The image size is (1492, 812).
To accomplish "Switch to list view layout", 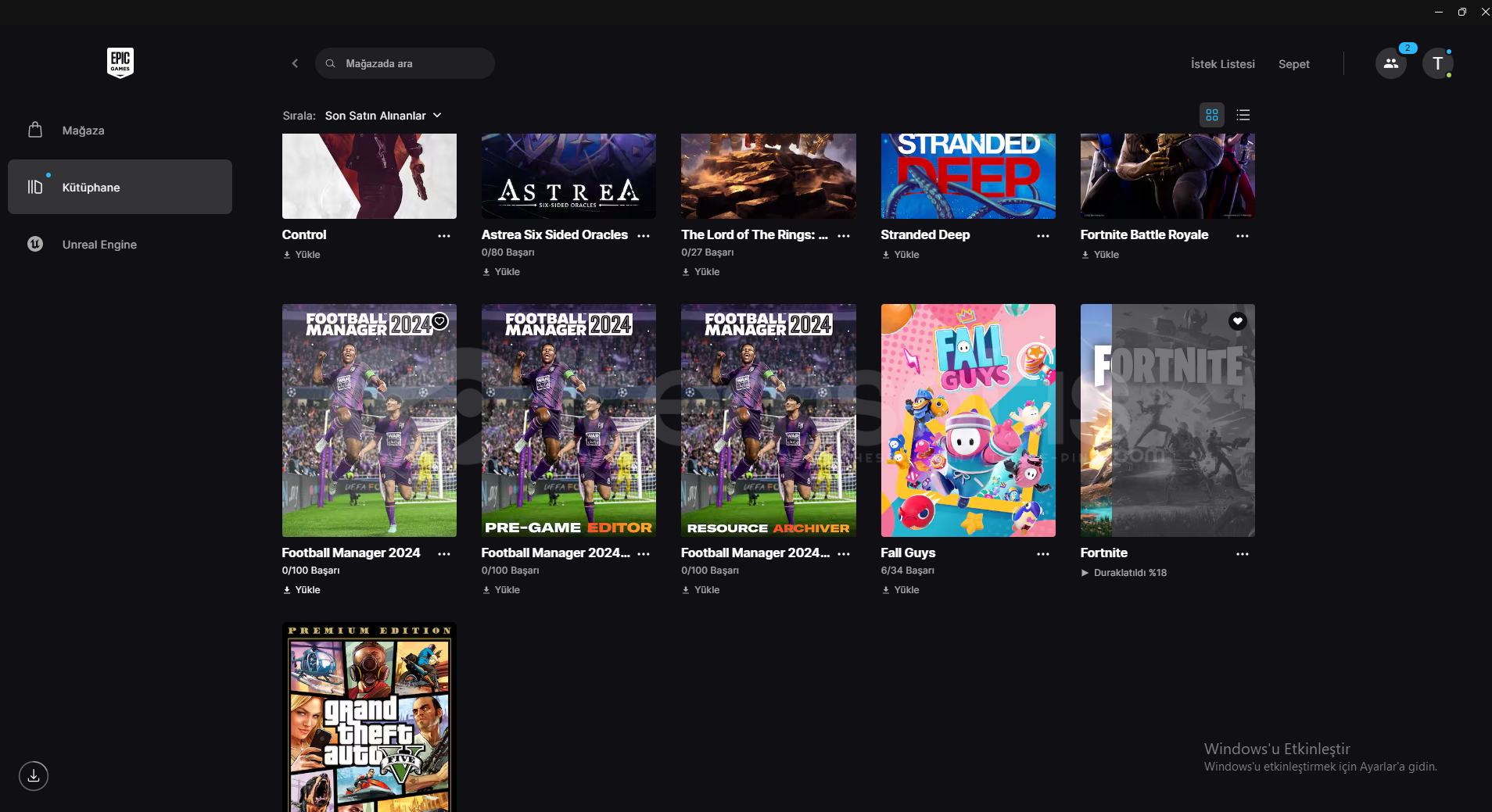I will pyautogui.click(x=1243, y=115).
